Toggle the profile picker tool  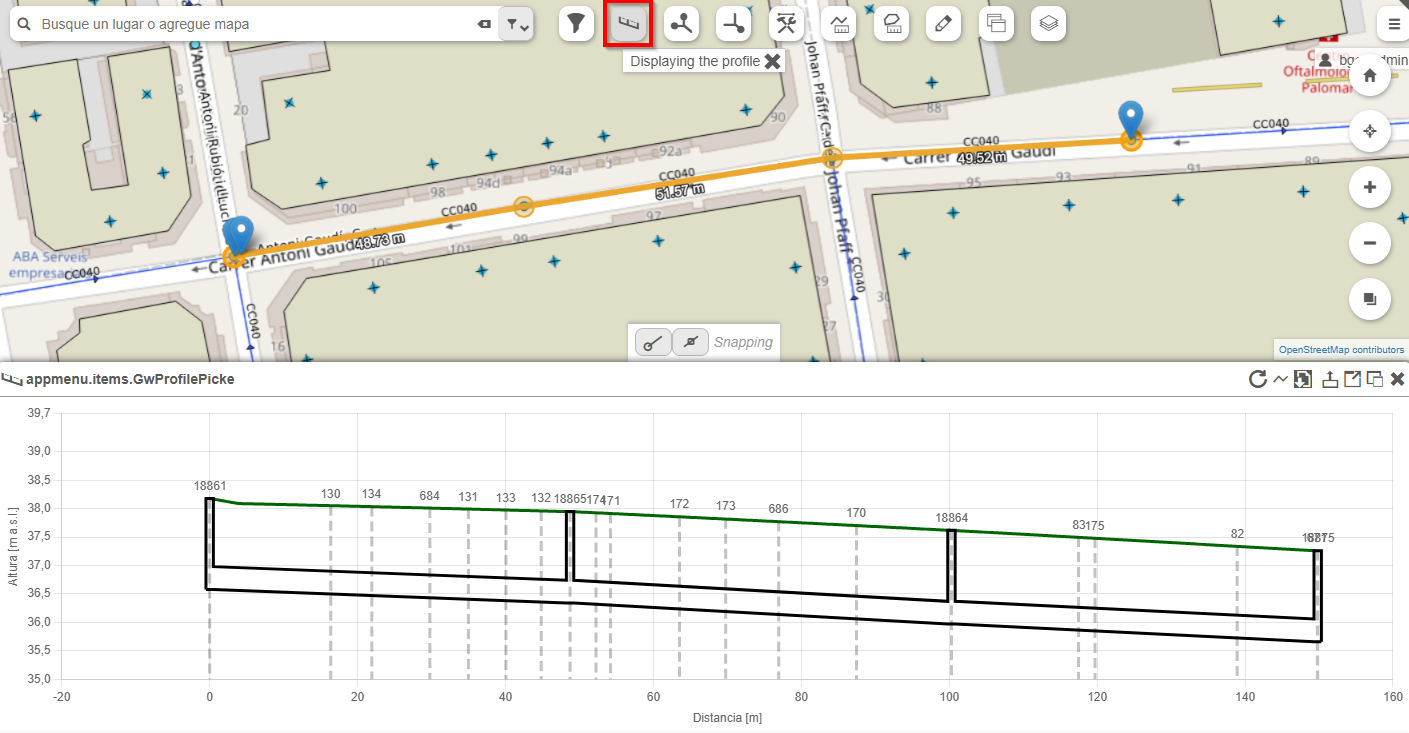(628, 24)
